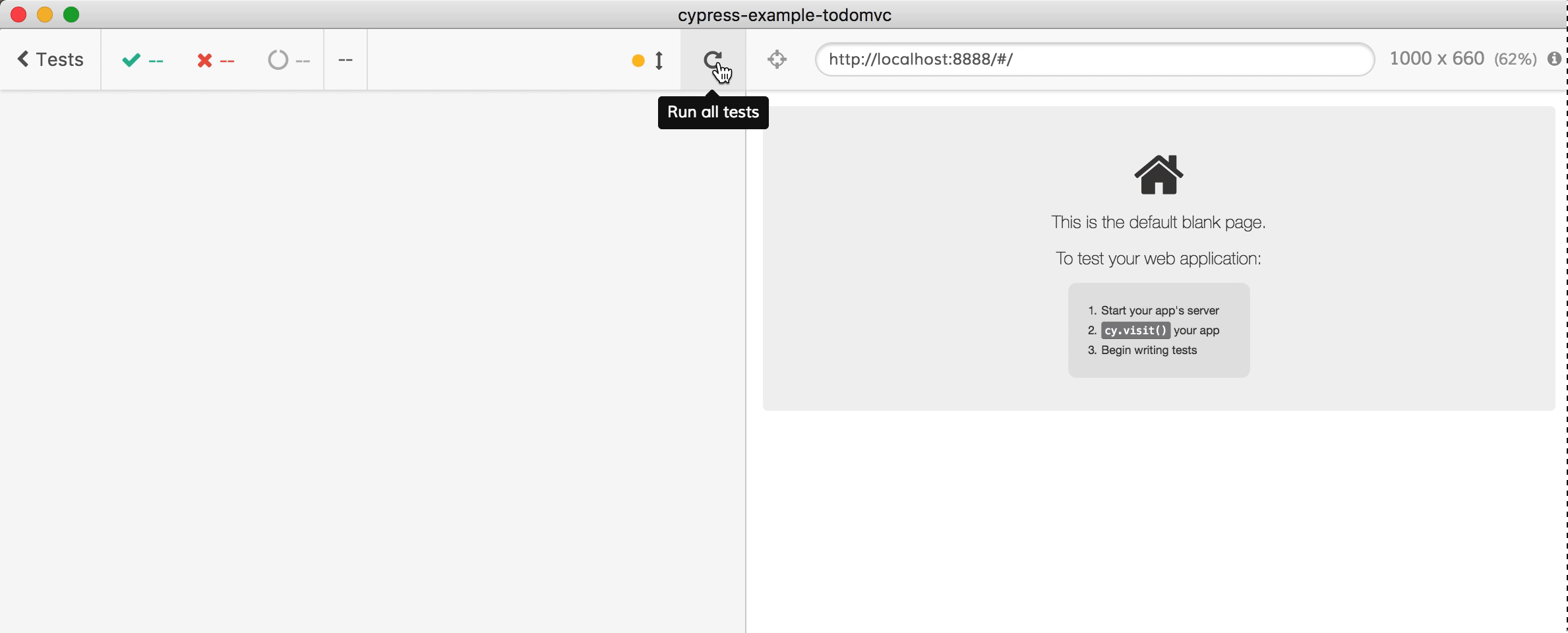Click the Run all tests reload icon
The width and height of the screenshot is (1568, 633).
[x=712, y=60]
